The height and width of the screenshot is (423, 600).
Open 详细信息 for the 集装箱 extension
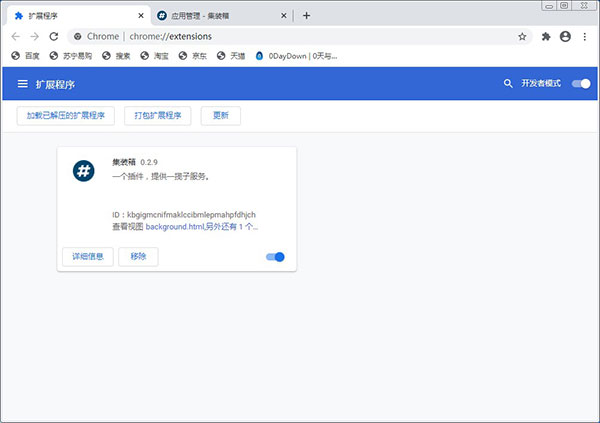87,257
